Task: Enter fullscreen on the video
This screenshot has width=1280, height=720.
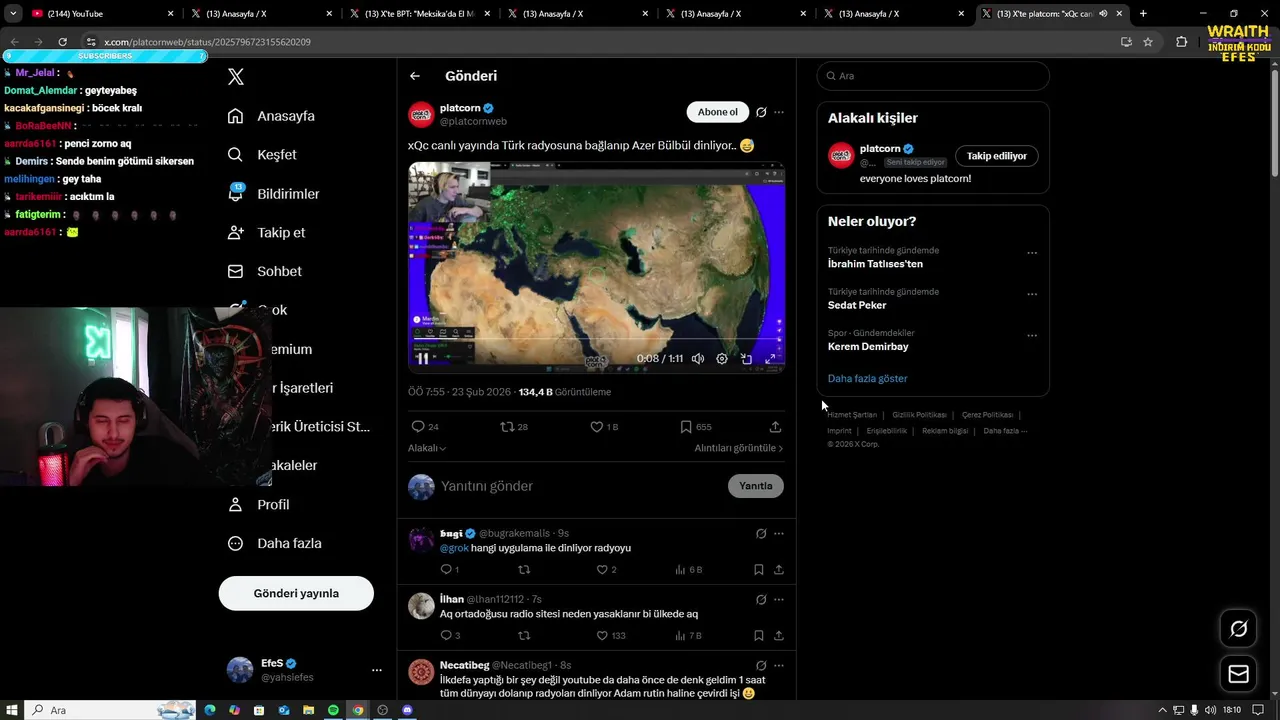Action: pos(770,358)
